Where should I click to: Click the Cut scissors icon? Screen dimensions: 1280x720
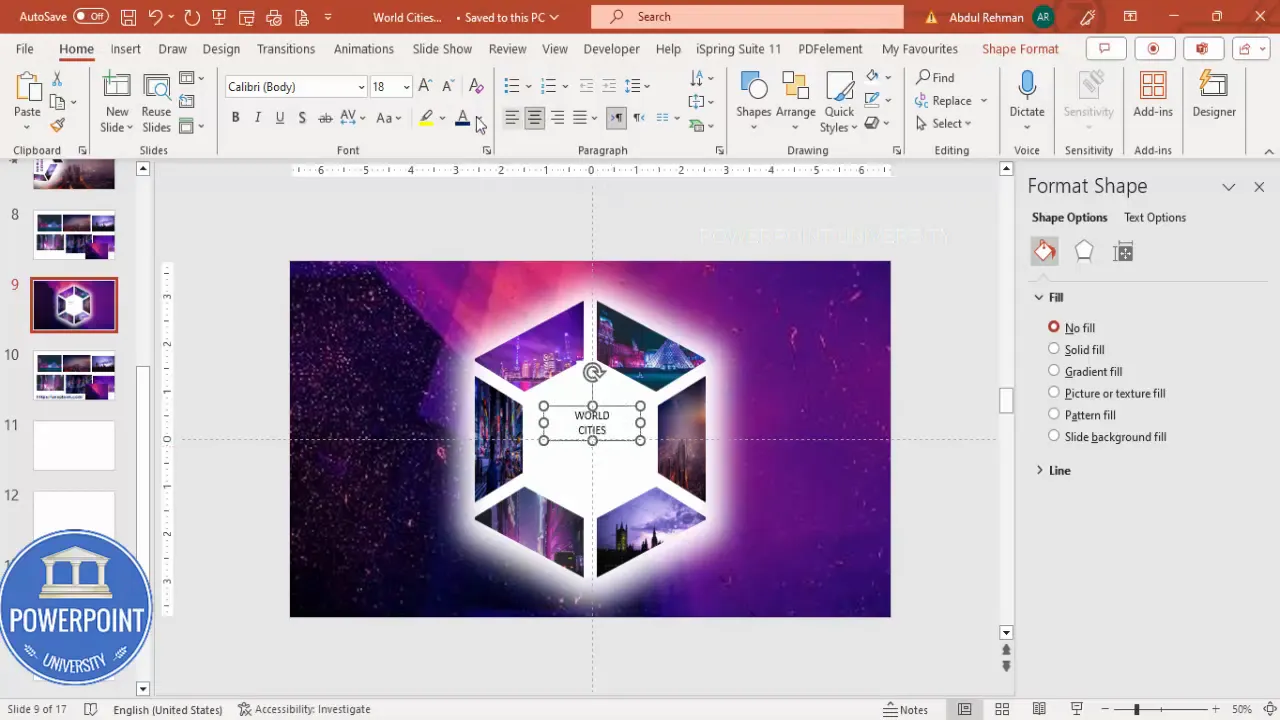click(57, 78)
